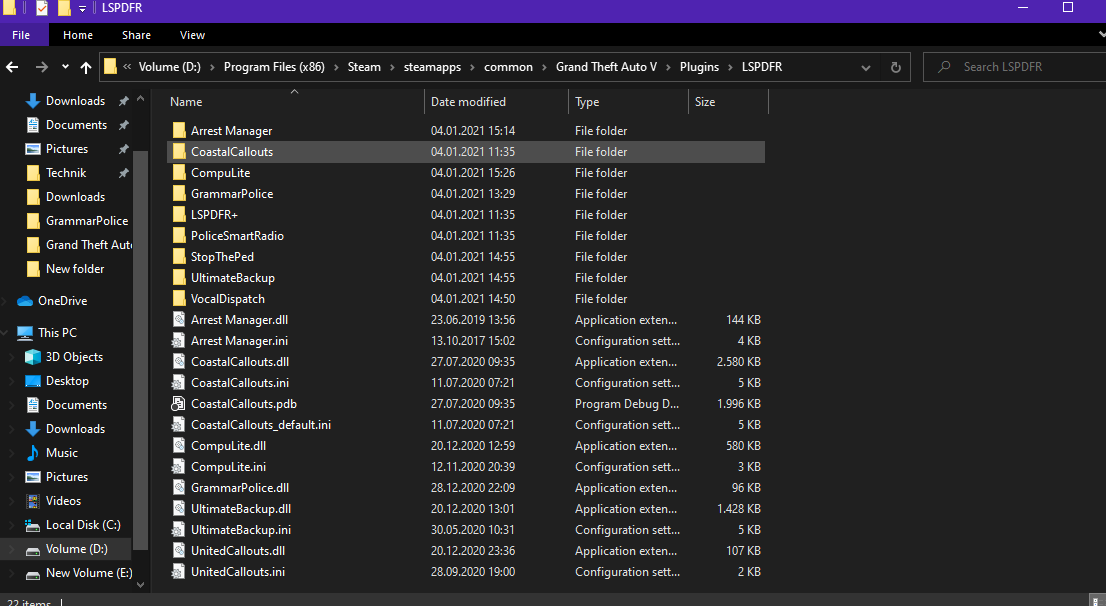
Task: Select Local Disk (C:) in sidebar
Action: tap(83, 525)
